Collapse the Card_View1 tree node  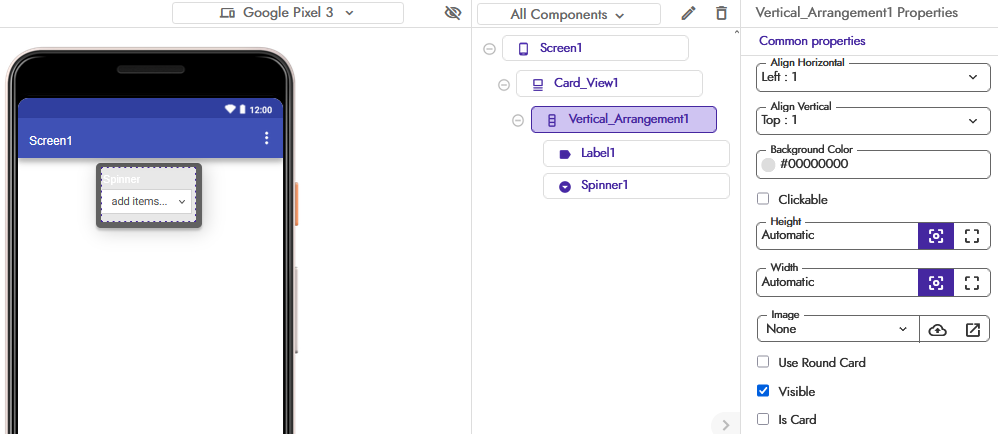[x=504, y=85]
